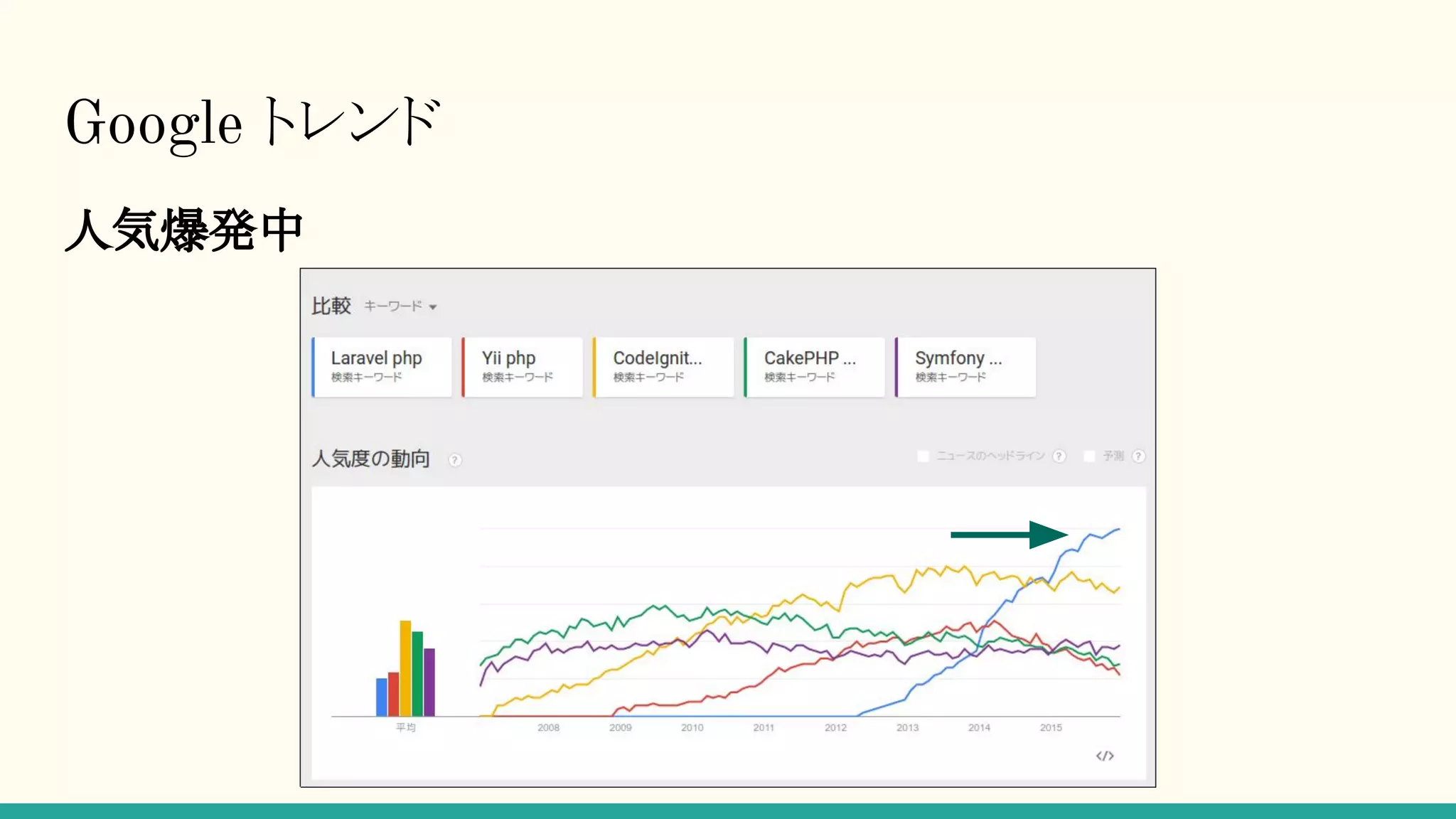The width and height of the screenshot is (1456, 819).
Task: Click the 2015 axis label
Action: [1051, 727]
